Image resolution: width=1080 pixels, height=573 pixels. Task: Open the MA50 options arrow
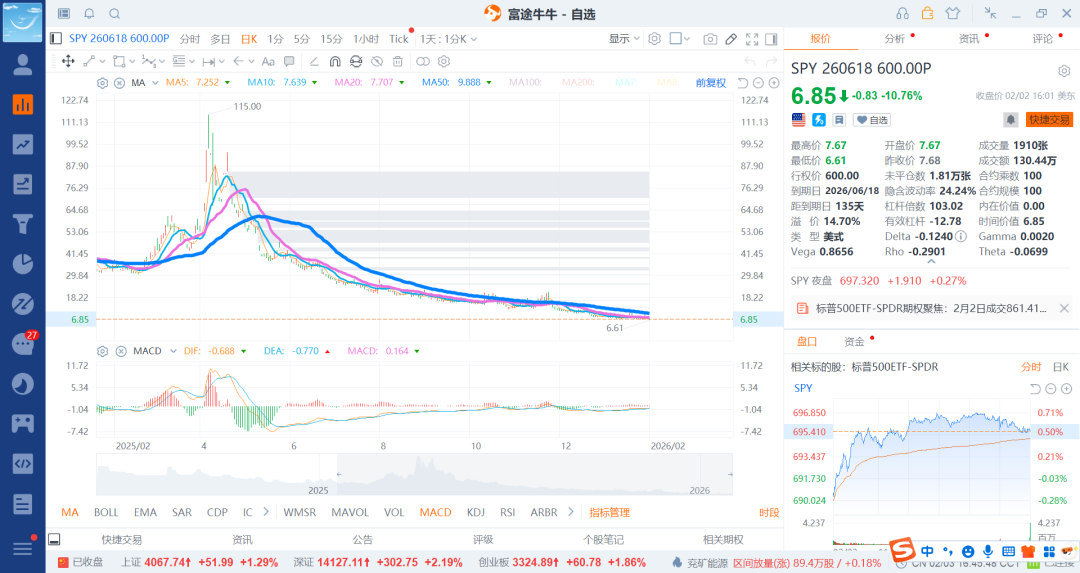click(489, 83)
